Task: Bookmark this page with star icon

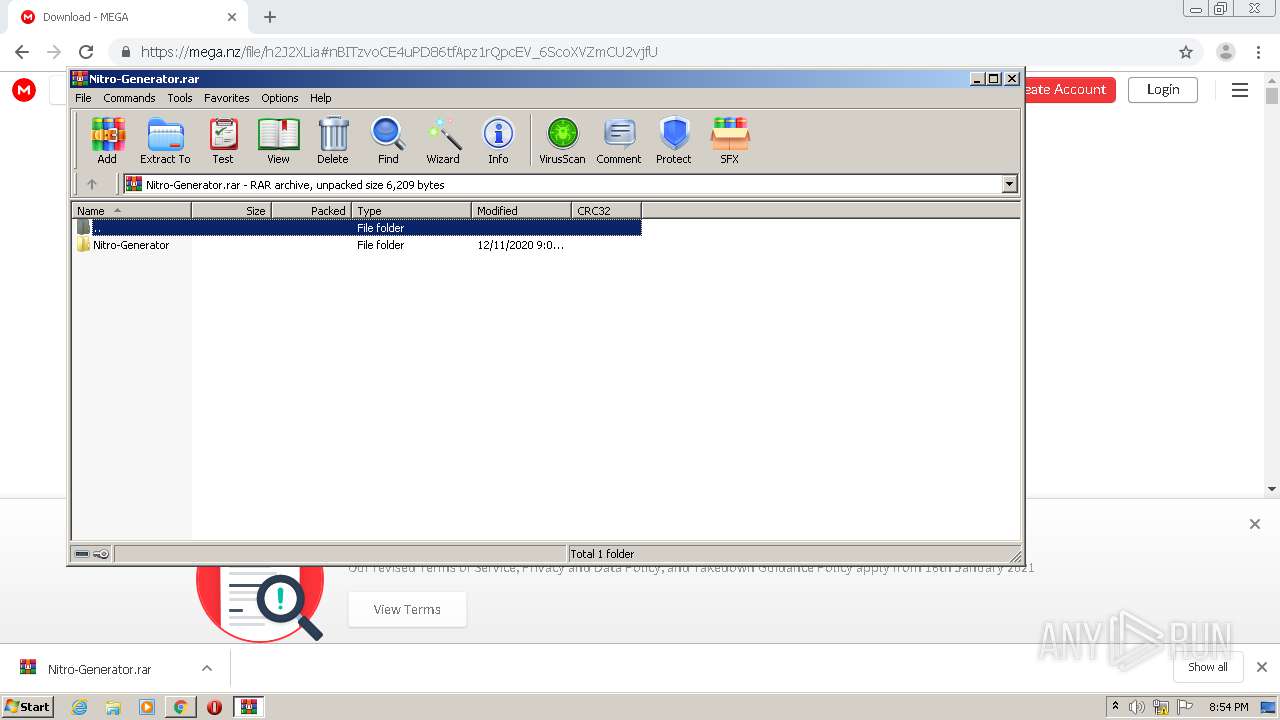Action: (1186, 52)
